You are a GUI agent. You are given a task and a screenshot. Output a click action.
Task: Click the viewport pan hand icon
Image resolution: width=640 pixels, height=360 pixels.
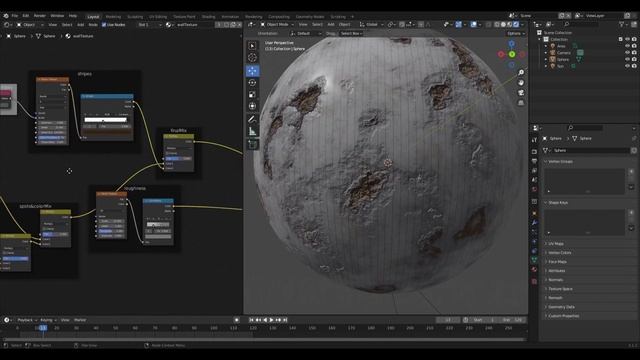tap(521, 83)
